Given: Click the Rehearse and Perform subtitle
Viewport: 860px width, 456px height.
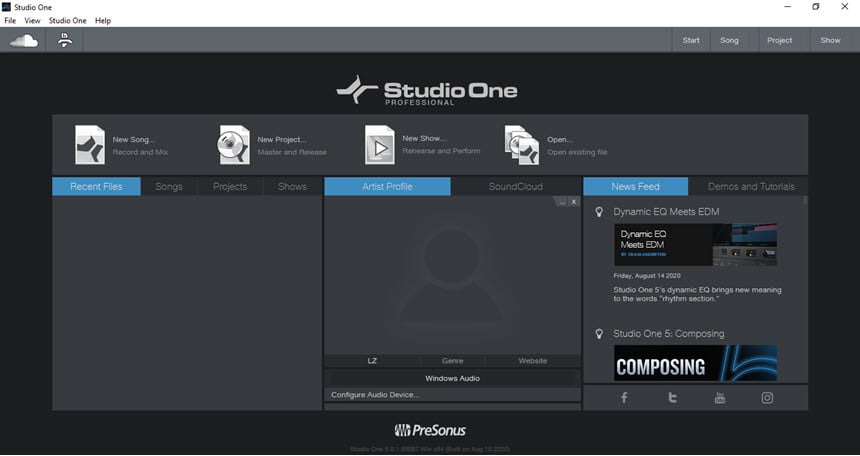Looking at the screenshot, I should tap(441, 151).
